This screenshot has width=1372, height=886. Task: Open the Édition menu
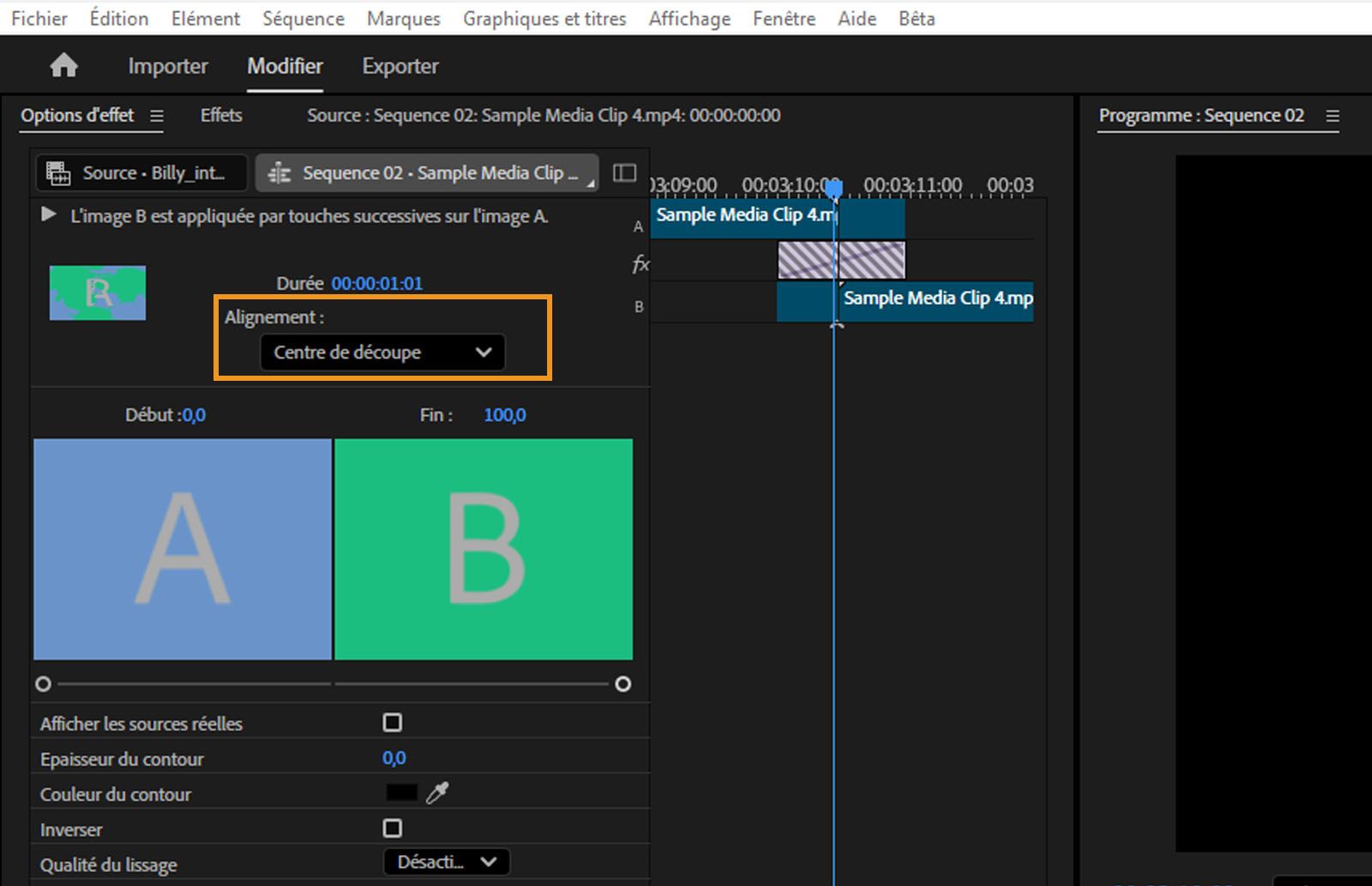(x=119, y=18)
